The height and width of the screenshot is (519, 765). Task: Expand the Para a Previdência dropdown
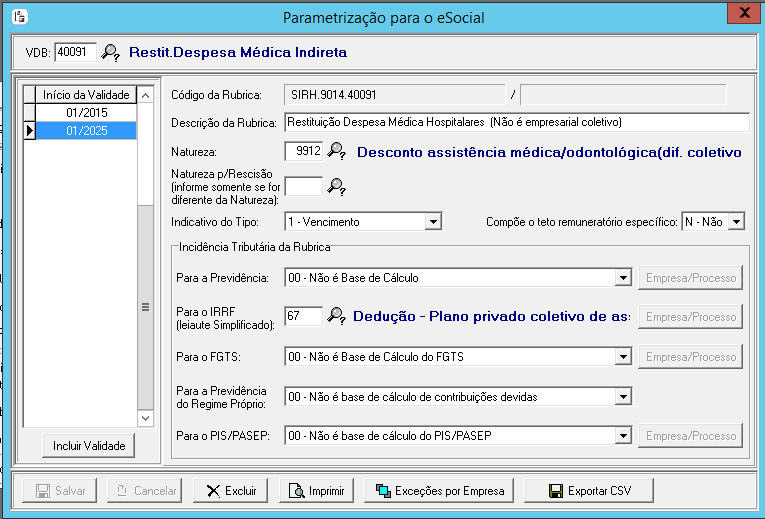coord(622,277)
